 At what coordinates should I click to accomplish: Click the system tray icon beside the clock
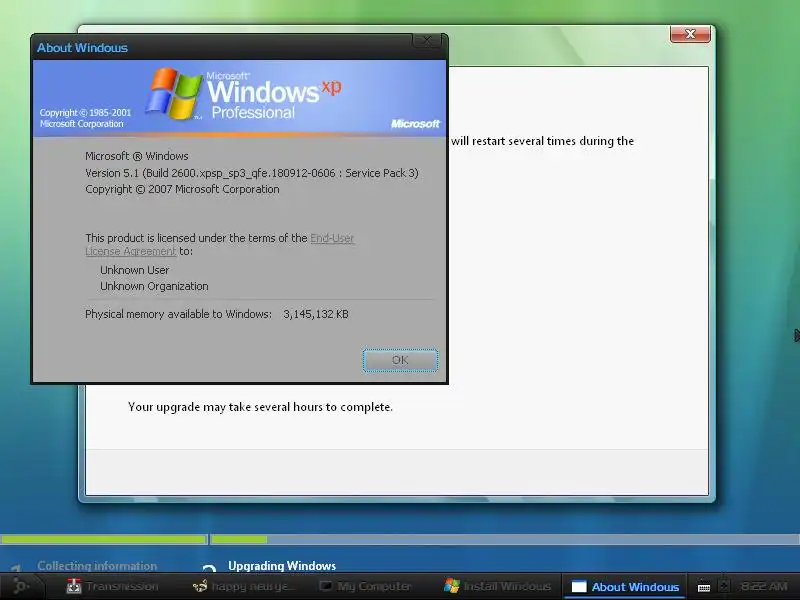[724, 586]
